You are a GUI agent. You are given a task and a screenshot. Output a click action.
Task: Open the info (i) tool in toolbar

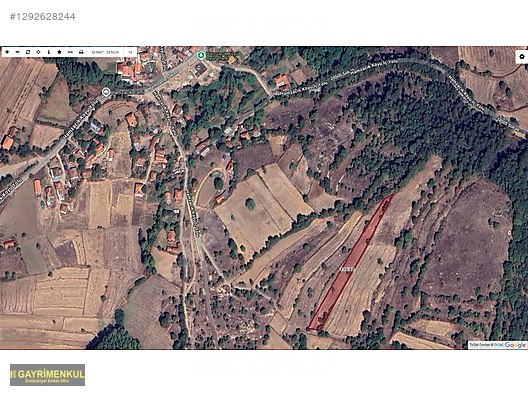(x=49, y=52)
